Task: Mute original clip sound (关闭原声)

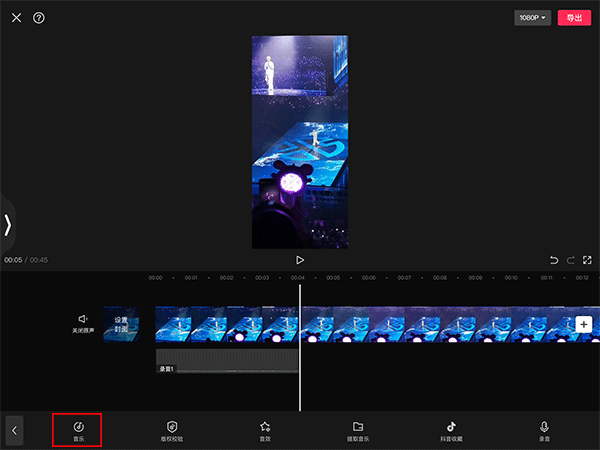Action: [x=83, y=323]
